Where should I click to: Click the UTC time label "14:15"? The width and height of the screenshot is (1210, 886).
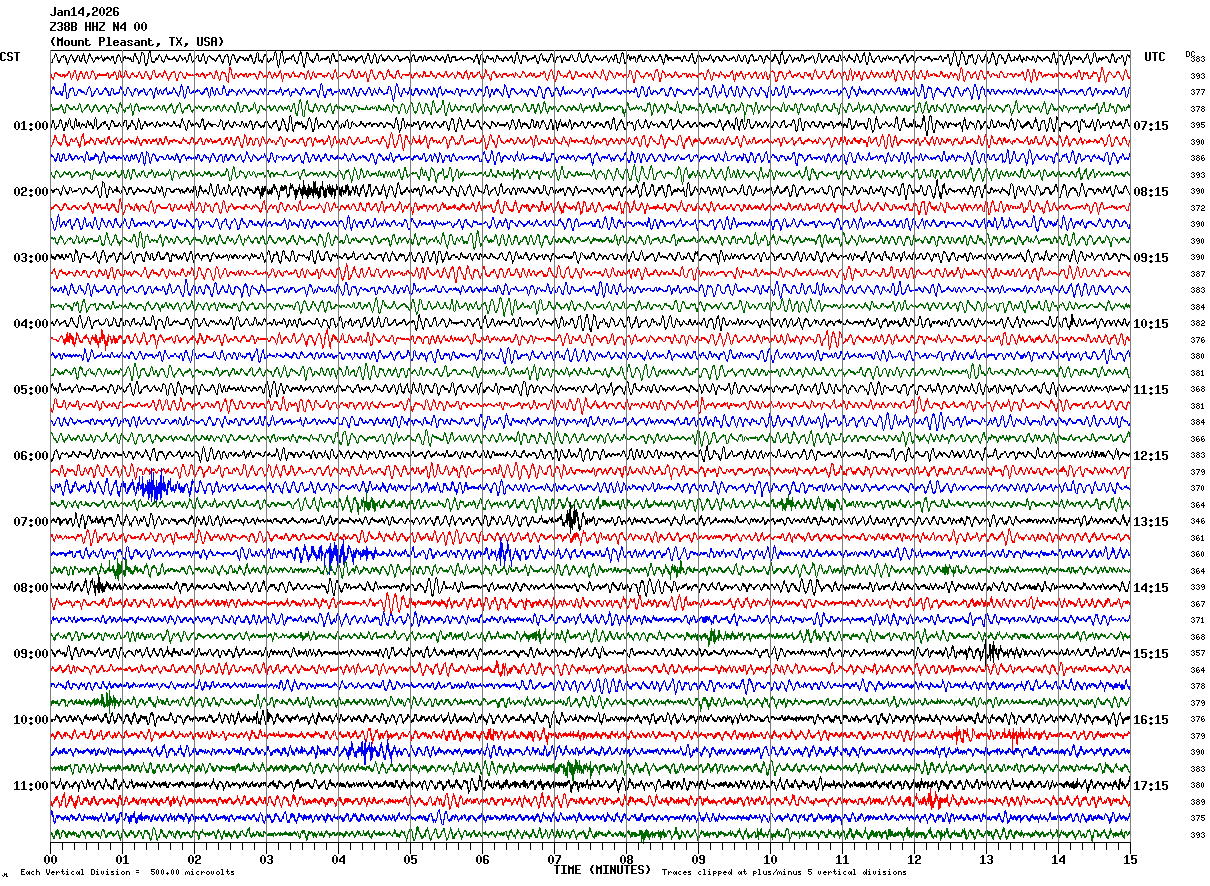pyautogui.click(x=1151, y=588)
